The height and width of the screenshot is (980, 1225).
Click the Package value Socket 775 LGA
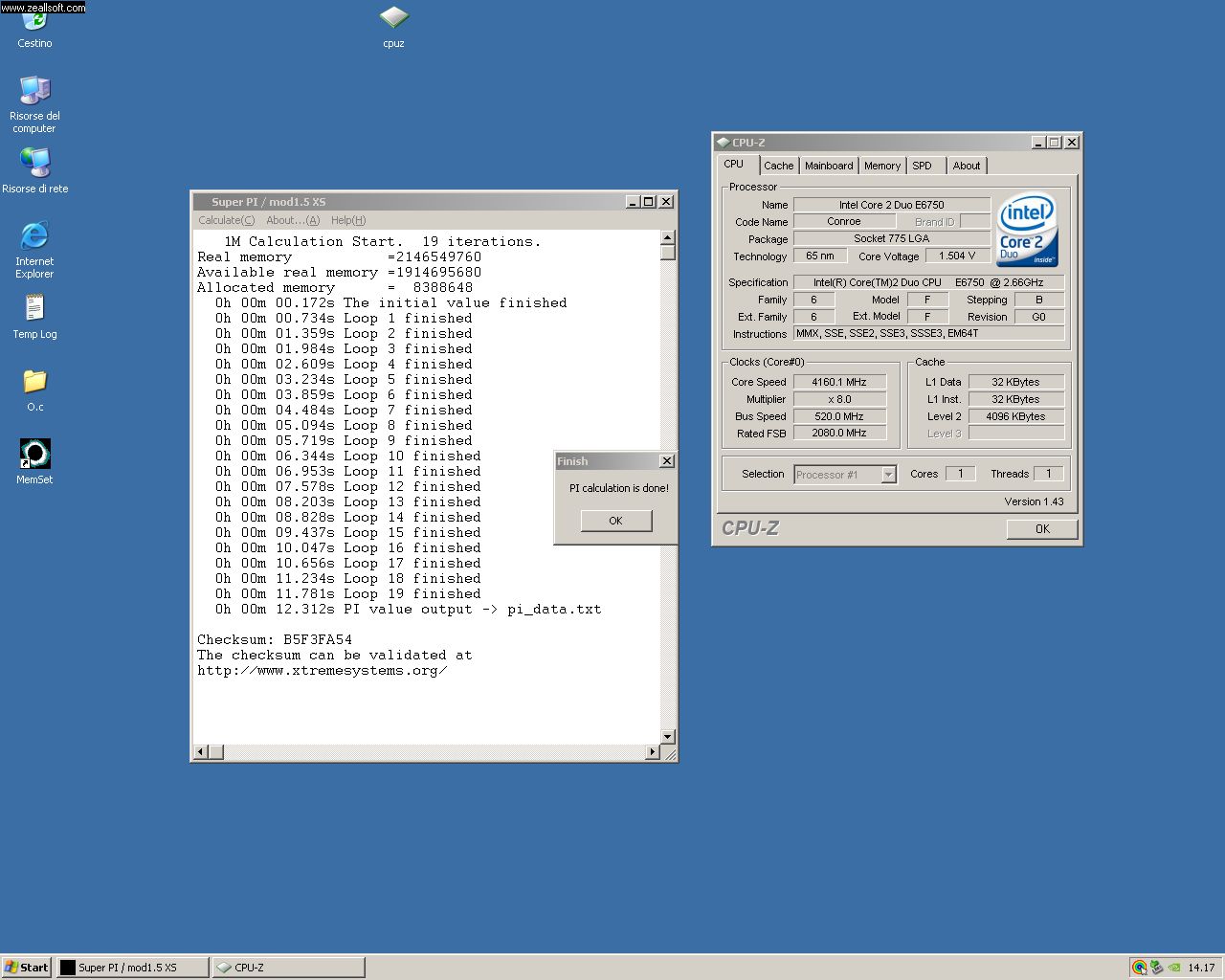click(892, 238)
